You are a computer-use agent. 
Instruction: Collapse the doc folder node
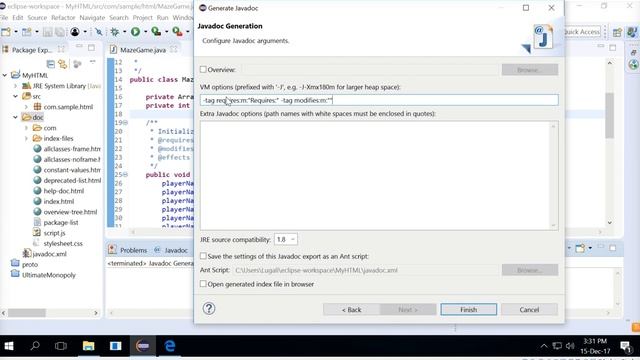point(16,118)
